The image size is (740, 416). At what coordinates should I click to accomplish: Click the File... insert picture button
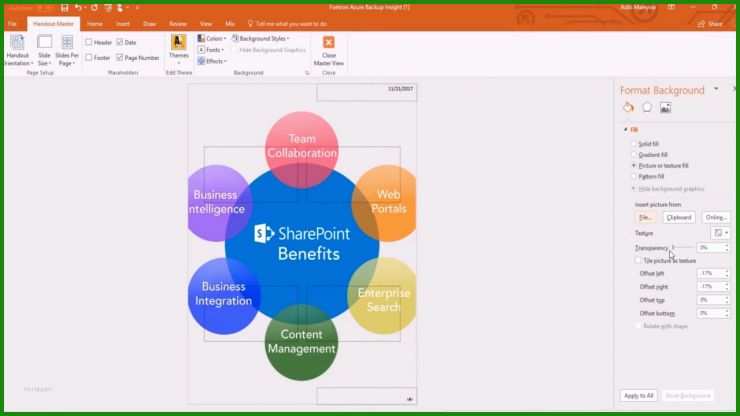(645, 217)
